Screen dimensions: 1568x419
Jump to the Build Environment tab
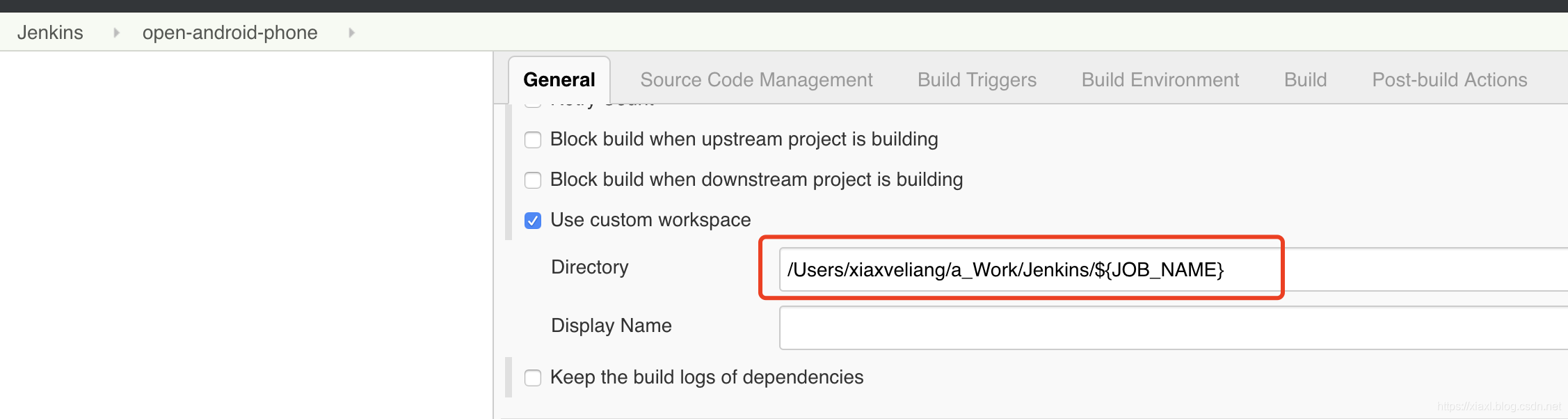click(1160, 80)
